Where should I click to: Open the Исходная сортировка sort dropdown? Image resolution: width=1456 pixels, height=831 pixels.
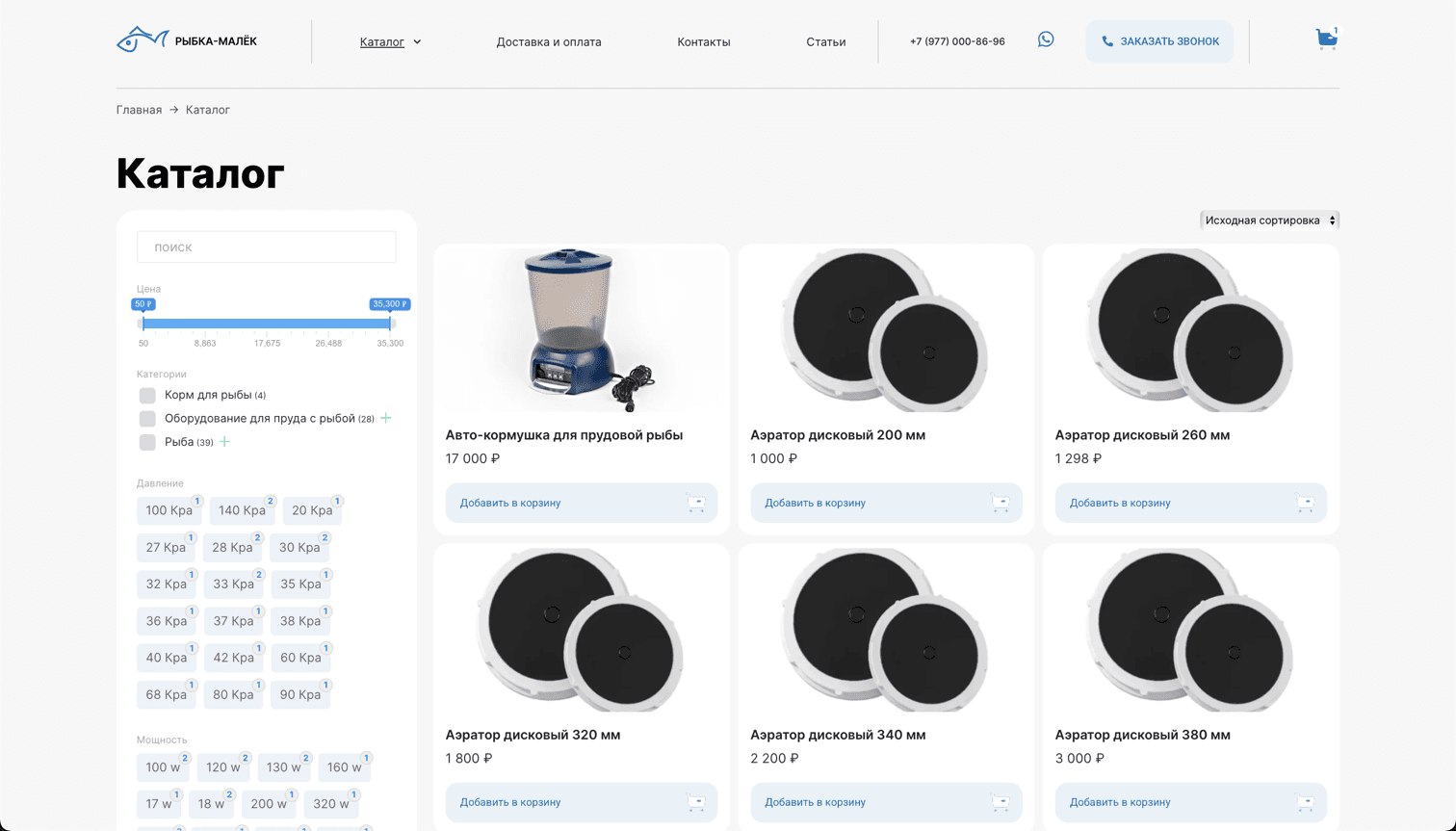tap(1269, 221)
